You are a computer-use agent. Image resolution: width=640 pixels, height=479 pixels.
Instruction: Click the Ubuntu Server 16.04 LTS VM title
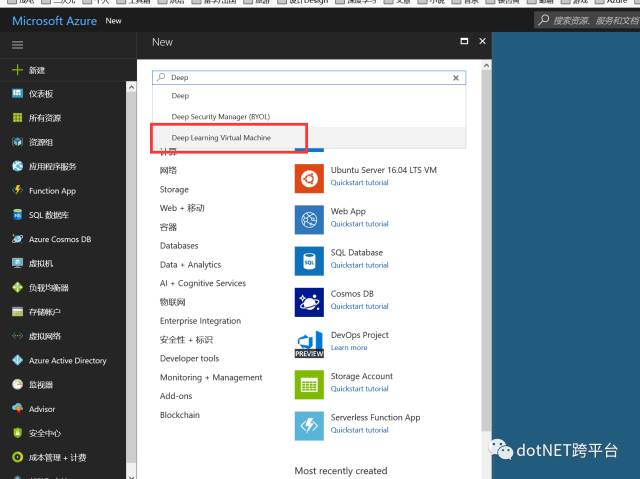pyautogui.click(x=384, y=170)
